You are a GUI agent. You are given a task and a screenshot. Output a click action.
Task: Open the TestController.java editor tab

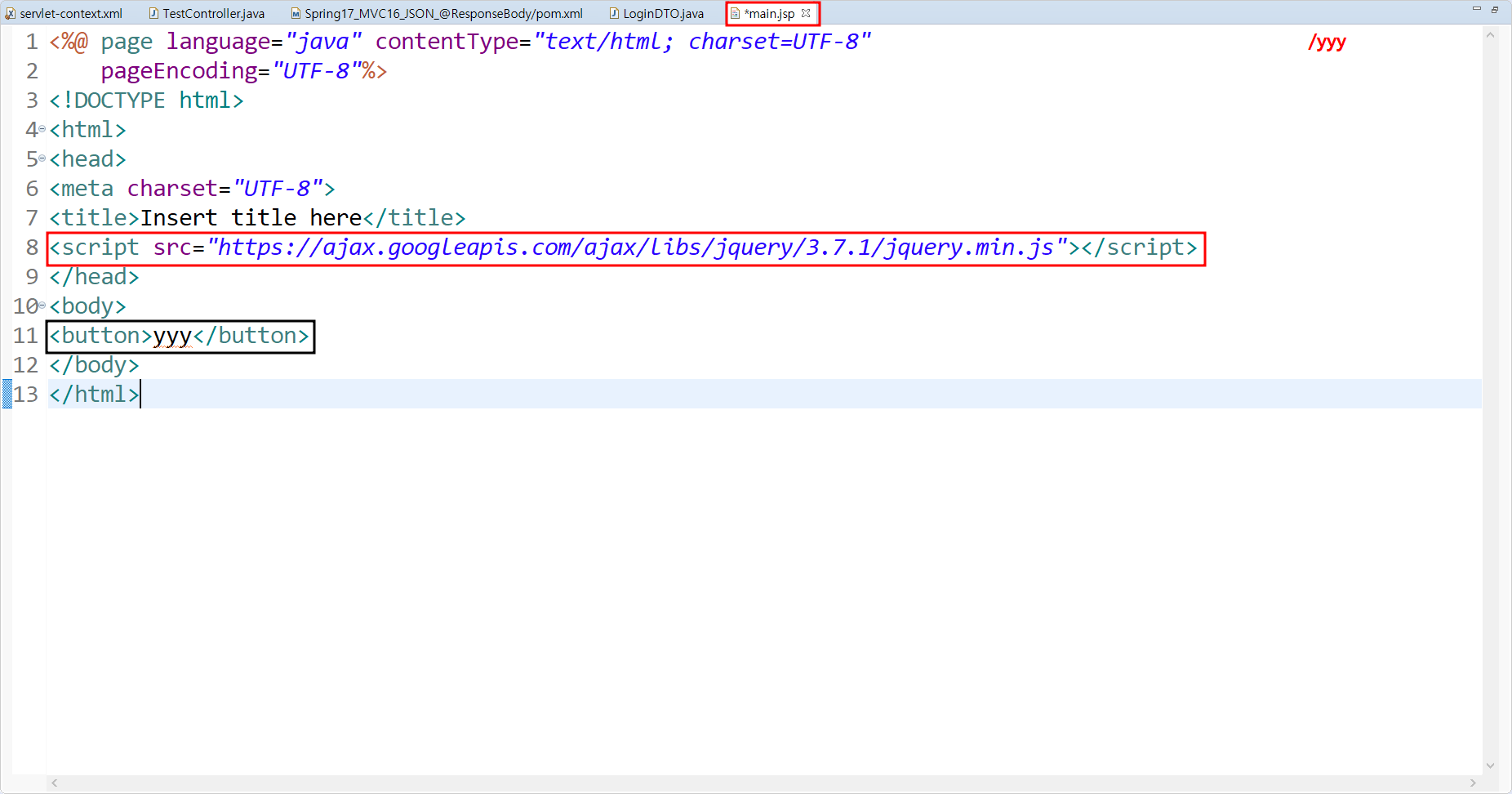point(207,13)
